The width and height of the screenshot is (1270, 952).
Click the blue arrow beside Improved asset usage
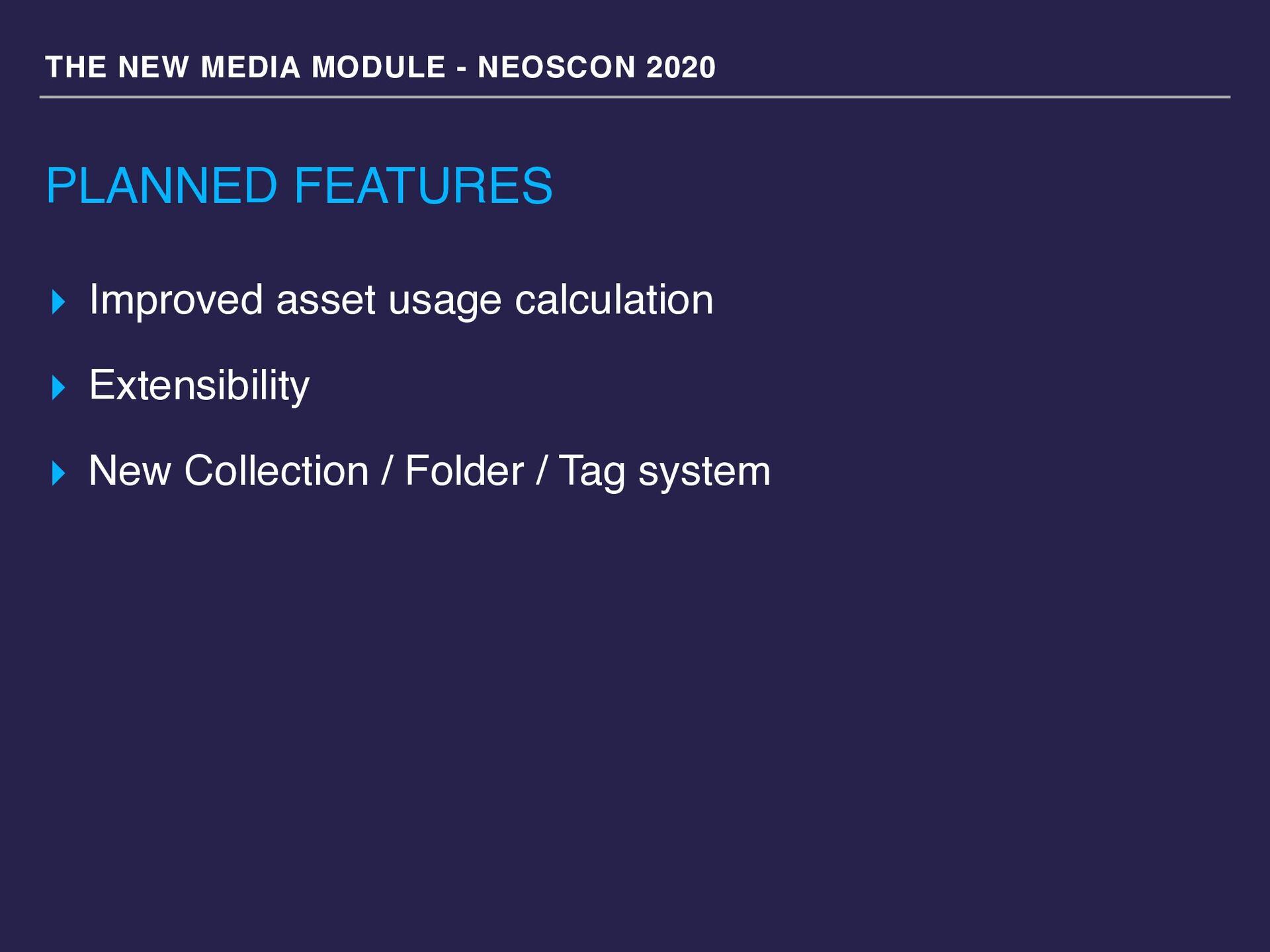tap(59, 302)
